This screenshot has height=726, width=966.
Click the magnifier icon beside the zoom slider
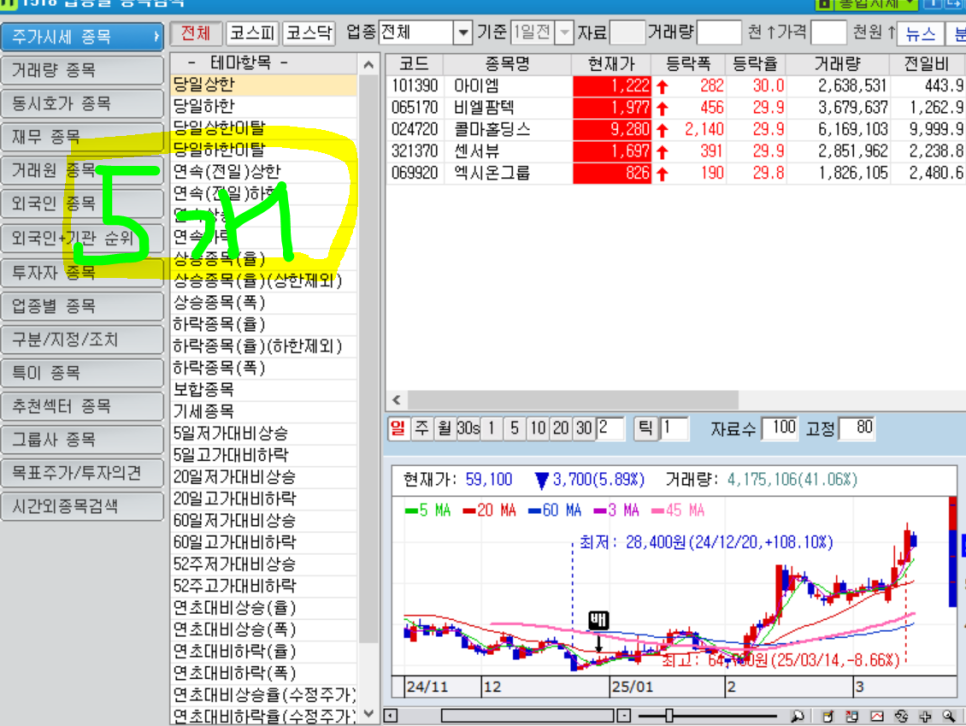point(797,716)
